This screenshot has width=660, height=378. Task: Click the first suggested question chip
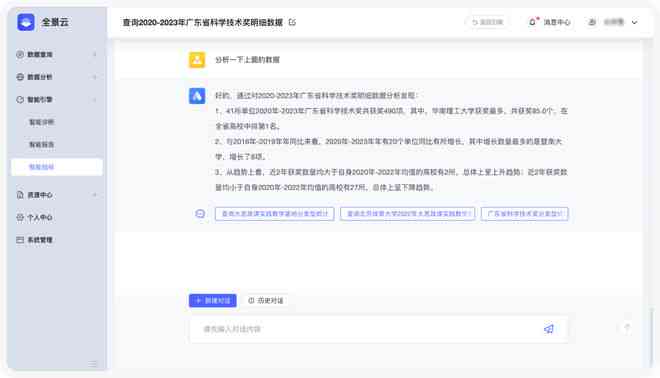coord(274,214)
